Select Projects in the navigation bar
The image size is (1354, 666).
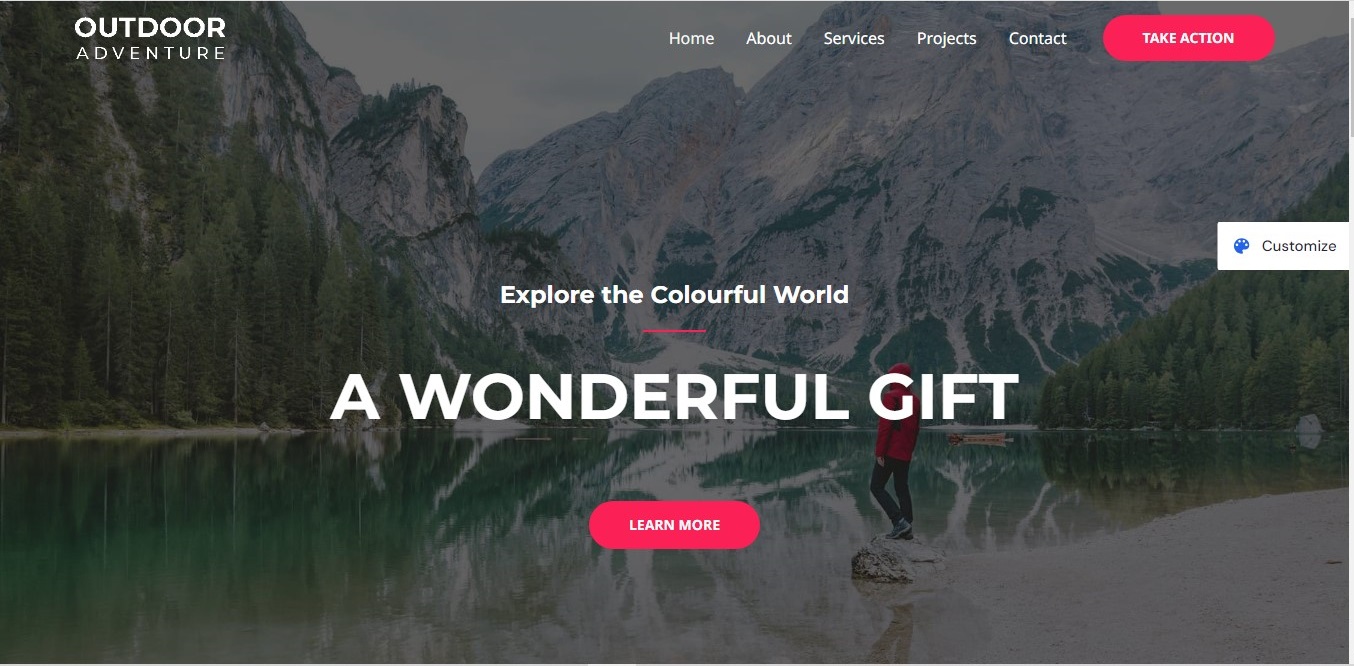[946, 38]
